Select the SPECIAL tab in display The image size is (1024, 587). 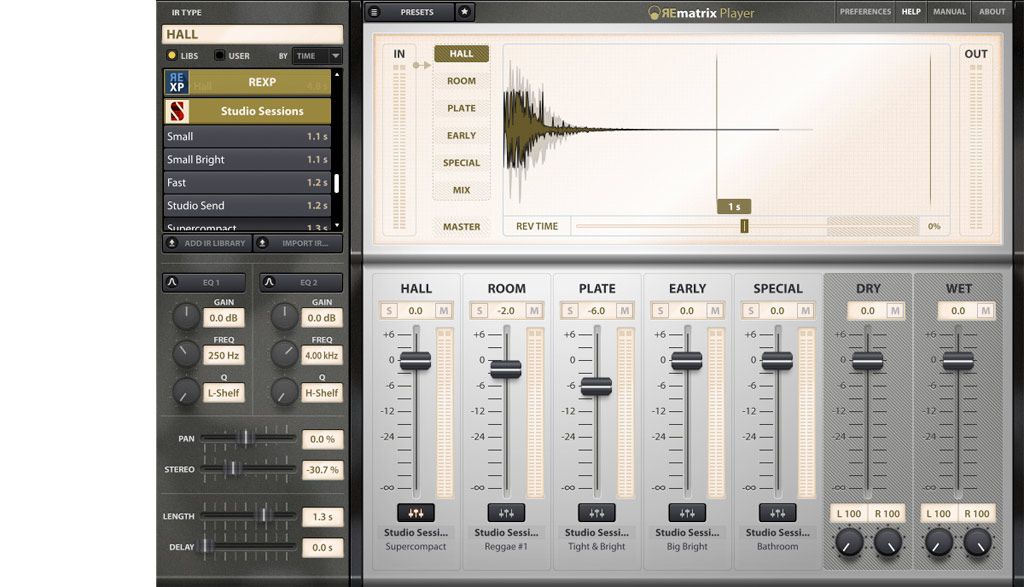(461, 163)
